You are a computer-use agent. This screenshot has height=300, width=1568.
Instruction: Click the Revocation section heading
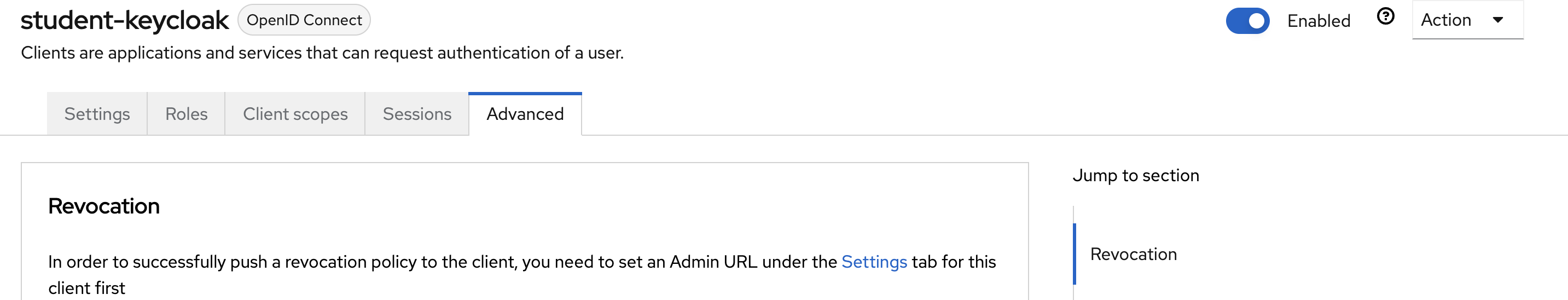(x=104, y=206)
